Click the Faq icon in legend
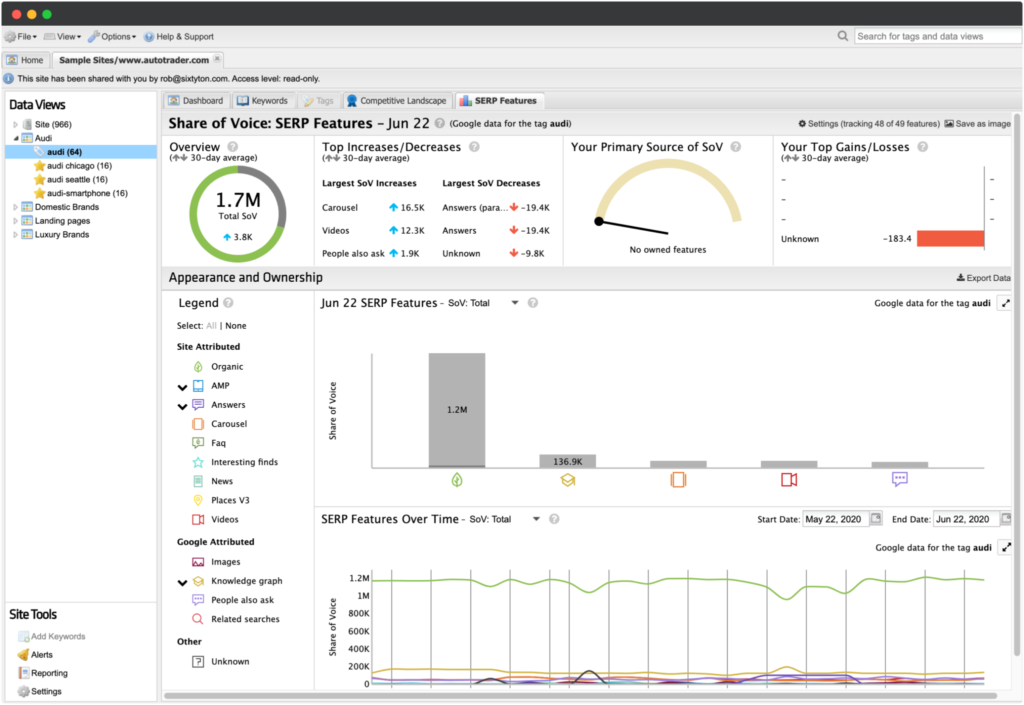 pos(198,443)
